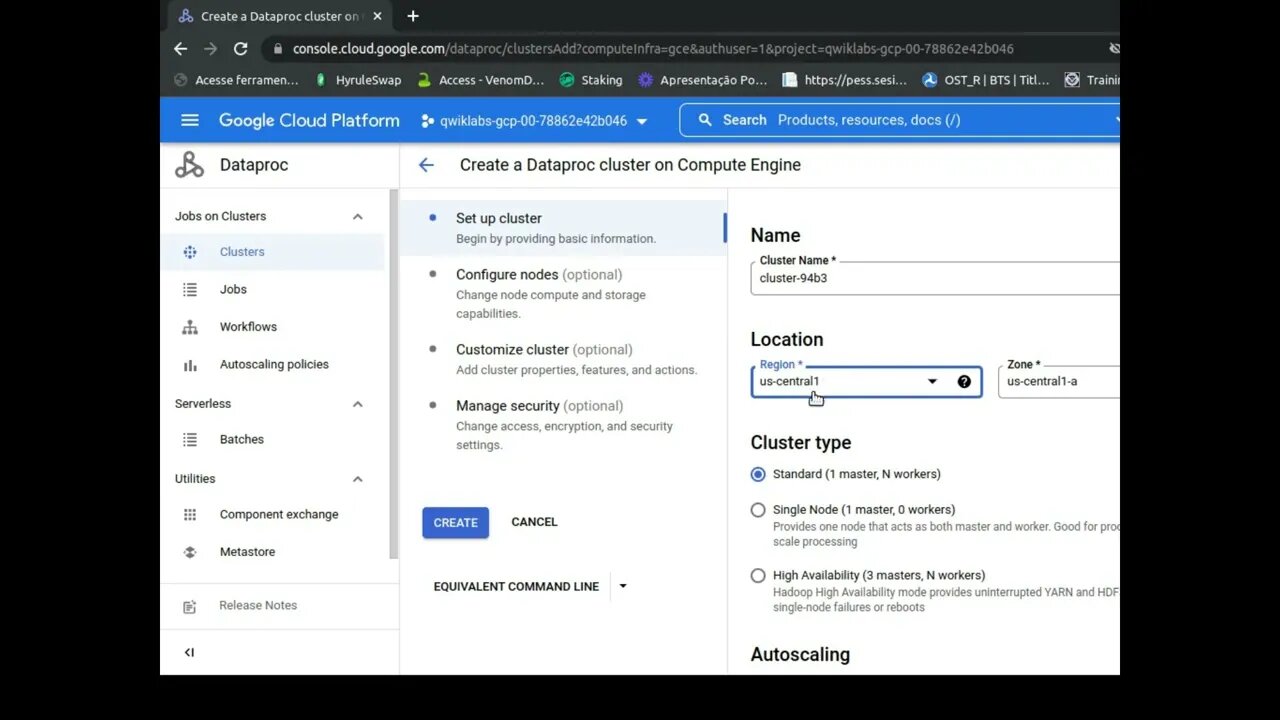
Task: Reload the page with the refresh icon
Action: pyautogui.click(x=240, y=48)
